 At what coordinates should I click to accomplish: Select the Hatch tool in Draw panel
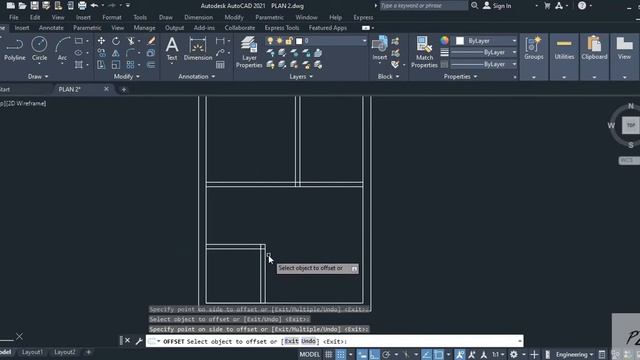coord(79,64)
